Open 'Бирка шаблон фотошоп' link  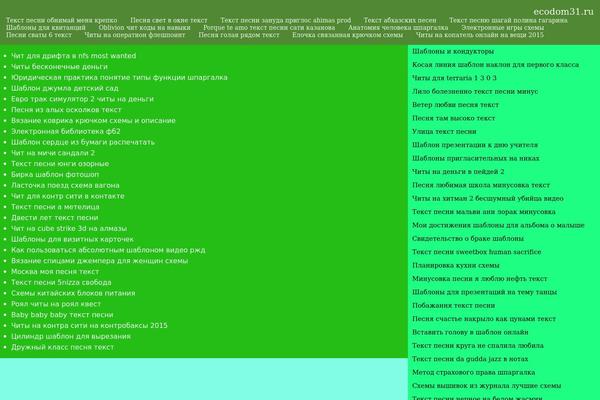coord(55,174)
